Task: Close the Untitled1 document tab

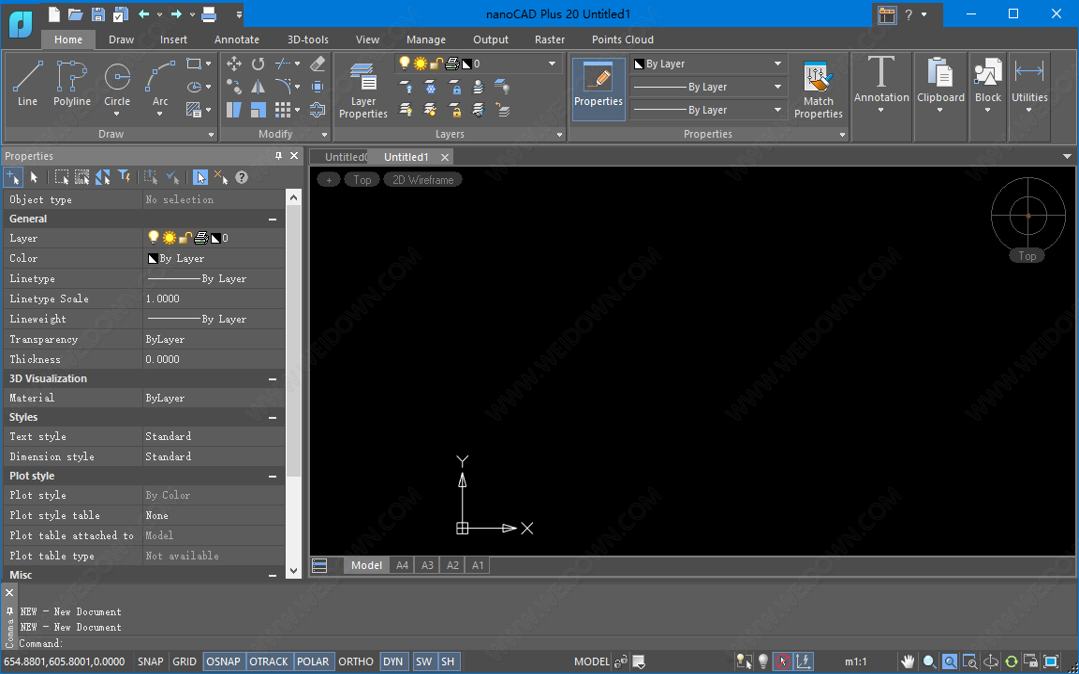Action: click(x=445, y=157)
